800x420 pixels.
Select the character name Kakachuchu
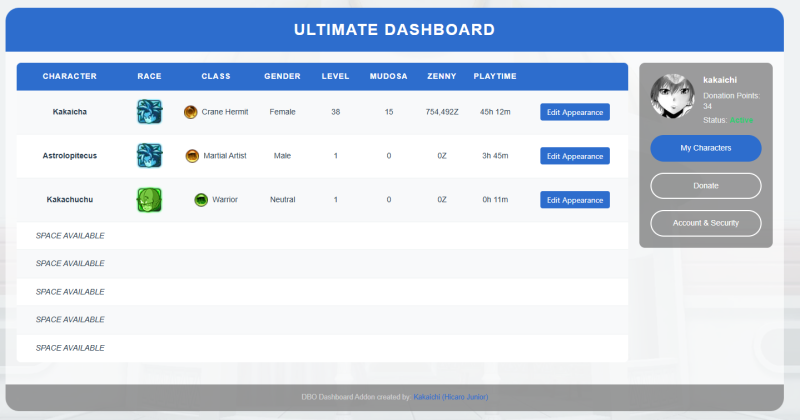tap(70, 200)
